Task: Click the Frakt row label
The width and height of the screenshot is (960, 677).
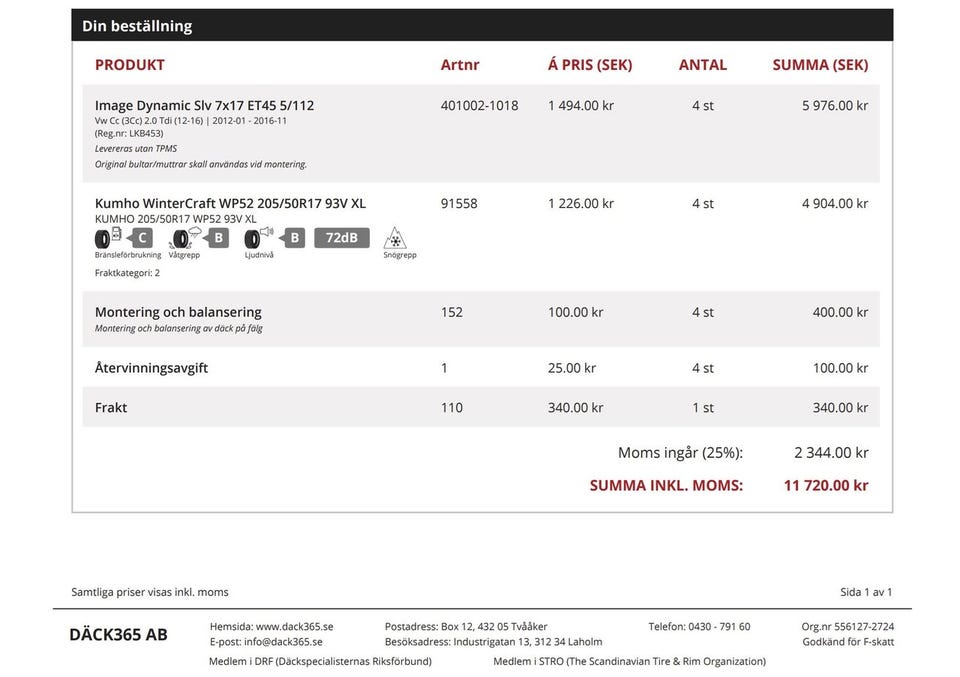Action: (111, 408)
